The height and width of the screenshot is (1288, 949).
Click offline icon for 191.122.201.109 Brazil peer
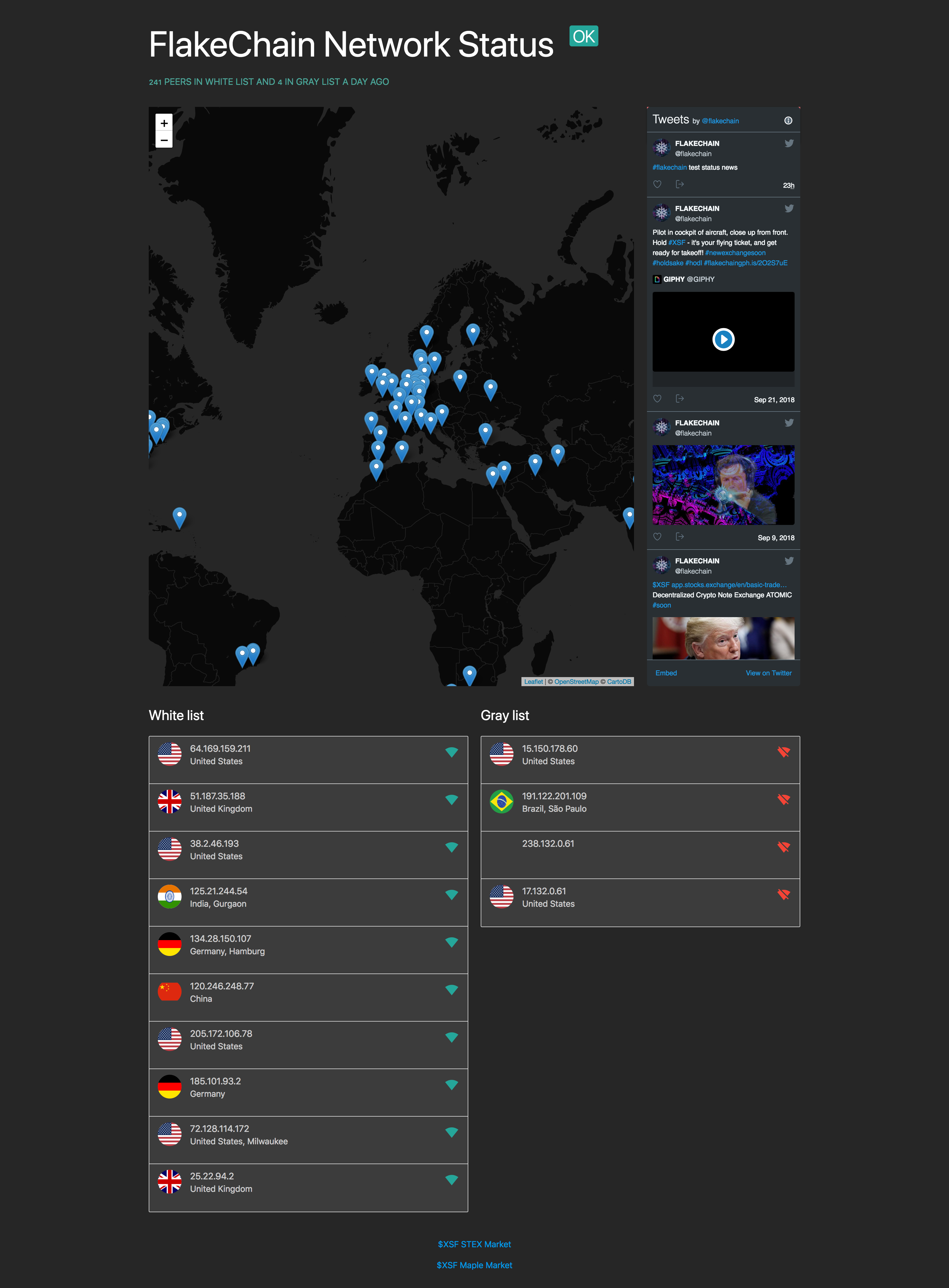pyautogui.click(x=783, y=799)
